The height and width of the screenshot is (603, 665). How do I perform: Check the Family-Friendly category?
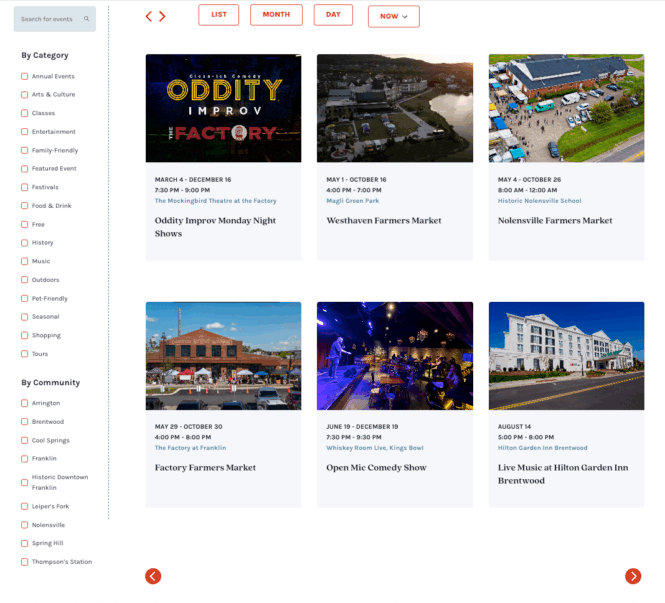pyautogui.click(x=25, y=151)
